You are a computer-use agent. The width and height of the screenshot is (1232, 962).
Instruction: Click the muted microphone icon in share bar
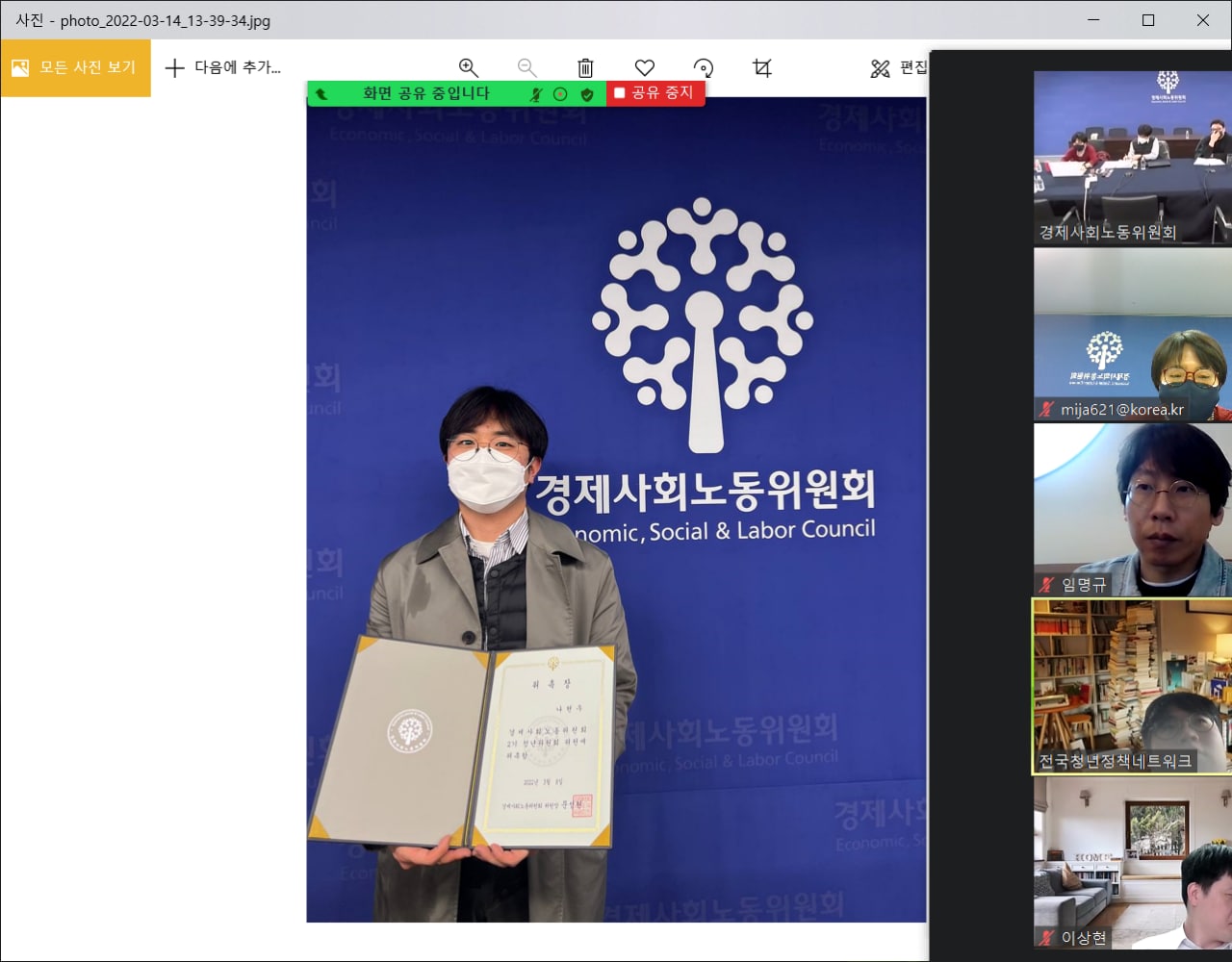(536, 94)
